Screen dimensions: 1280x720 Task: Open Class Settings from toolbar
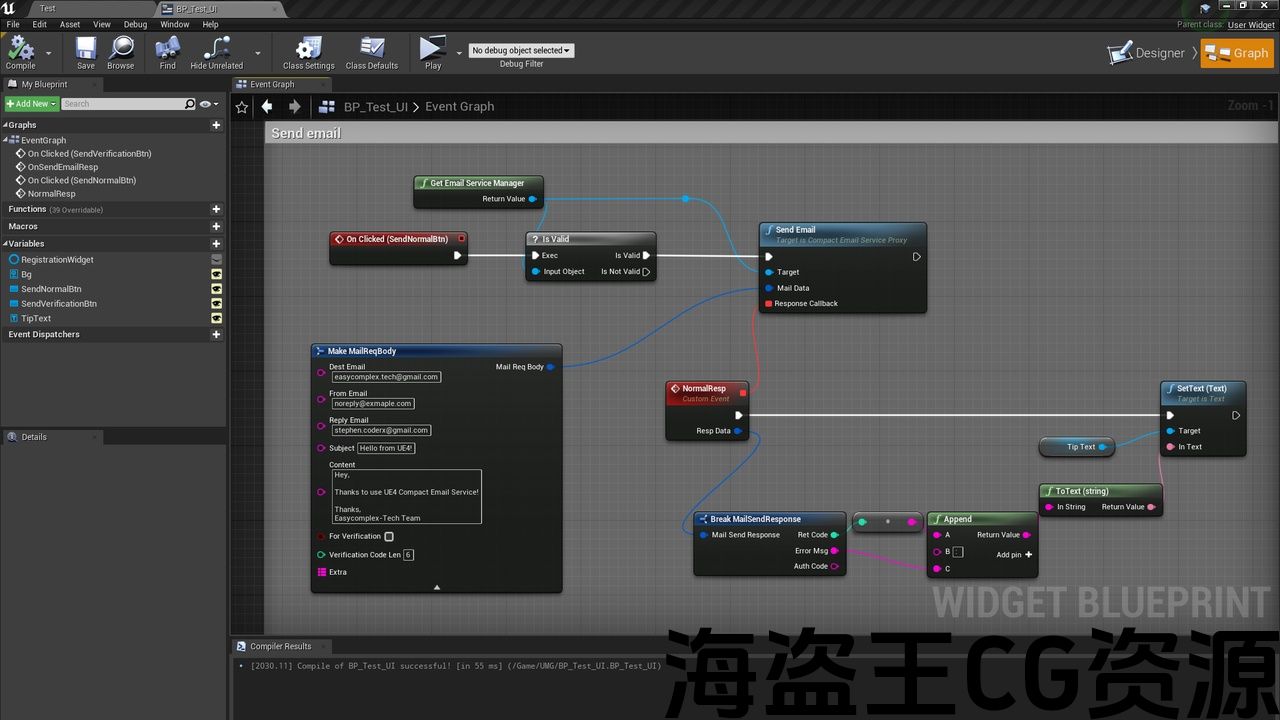tap(308, 51)
